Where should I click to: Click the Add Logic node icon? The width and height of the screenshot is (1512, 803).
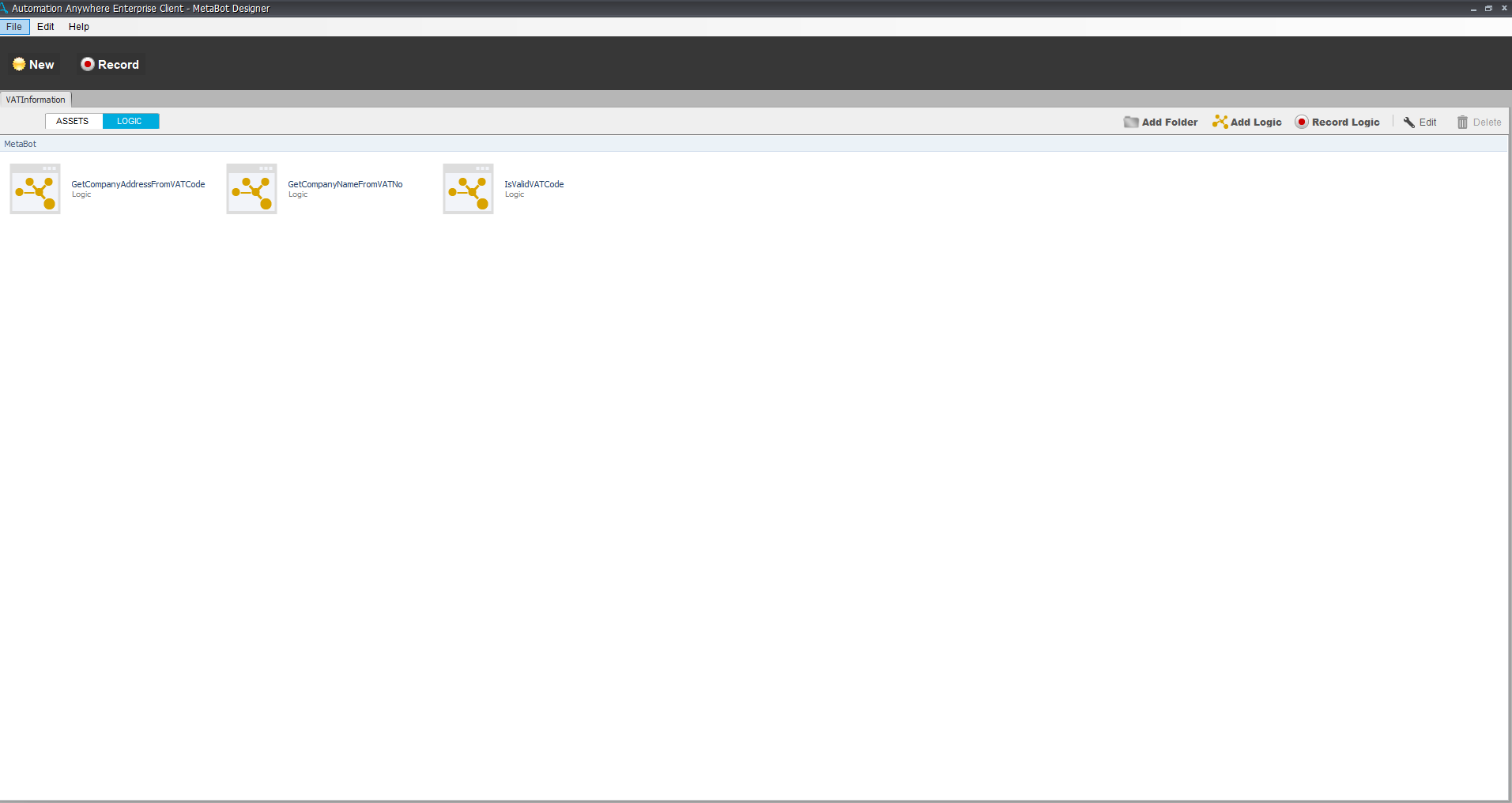pyautogui.click(x=1220, y=122)
